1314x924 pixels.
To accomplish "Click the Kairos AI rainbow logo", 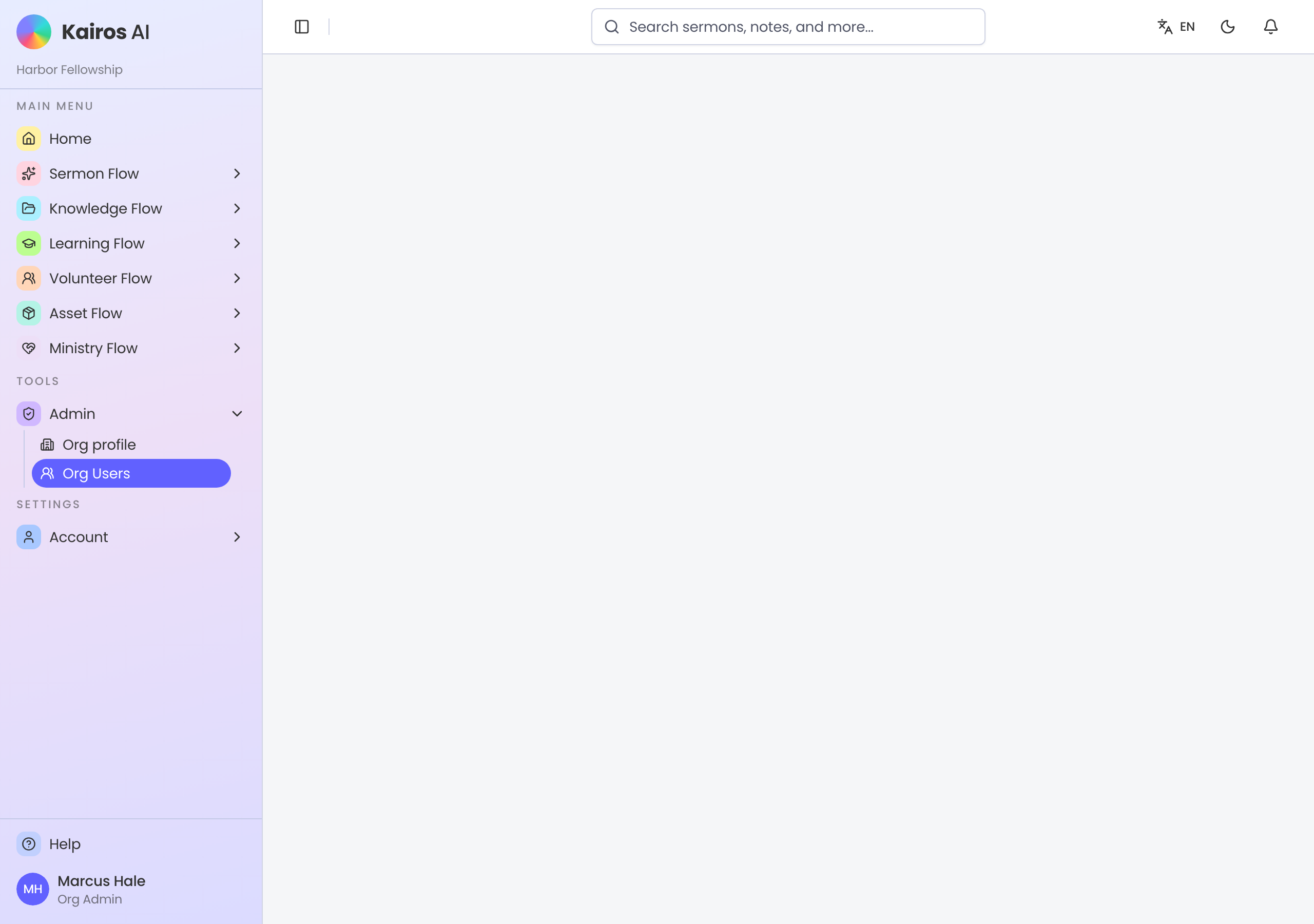I will point(34,32).
